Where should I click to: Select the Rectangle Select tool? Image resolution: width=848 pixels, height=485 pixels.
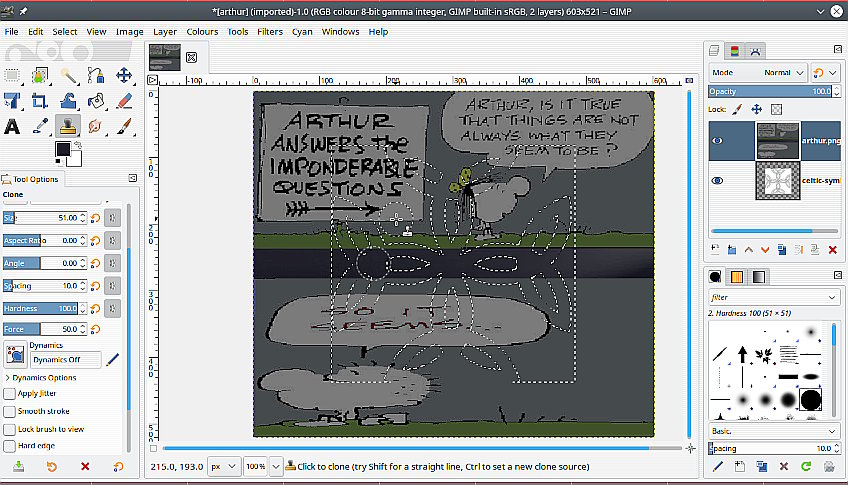(x=12, y=75)
